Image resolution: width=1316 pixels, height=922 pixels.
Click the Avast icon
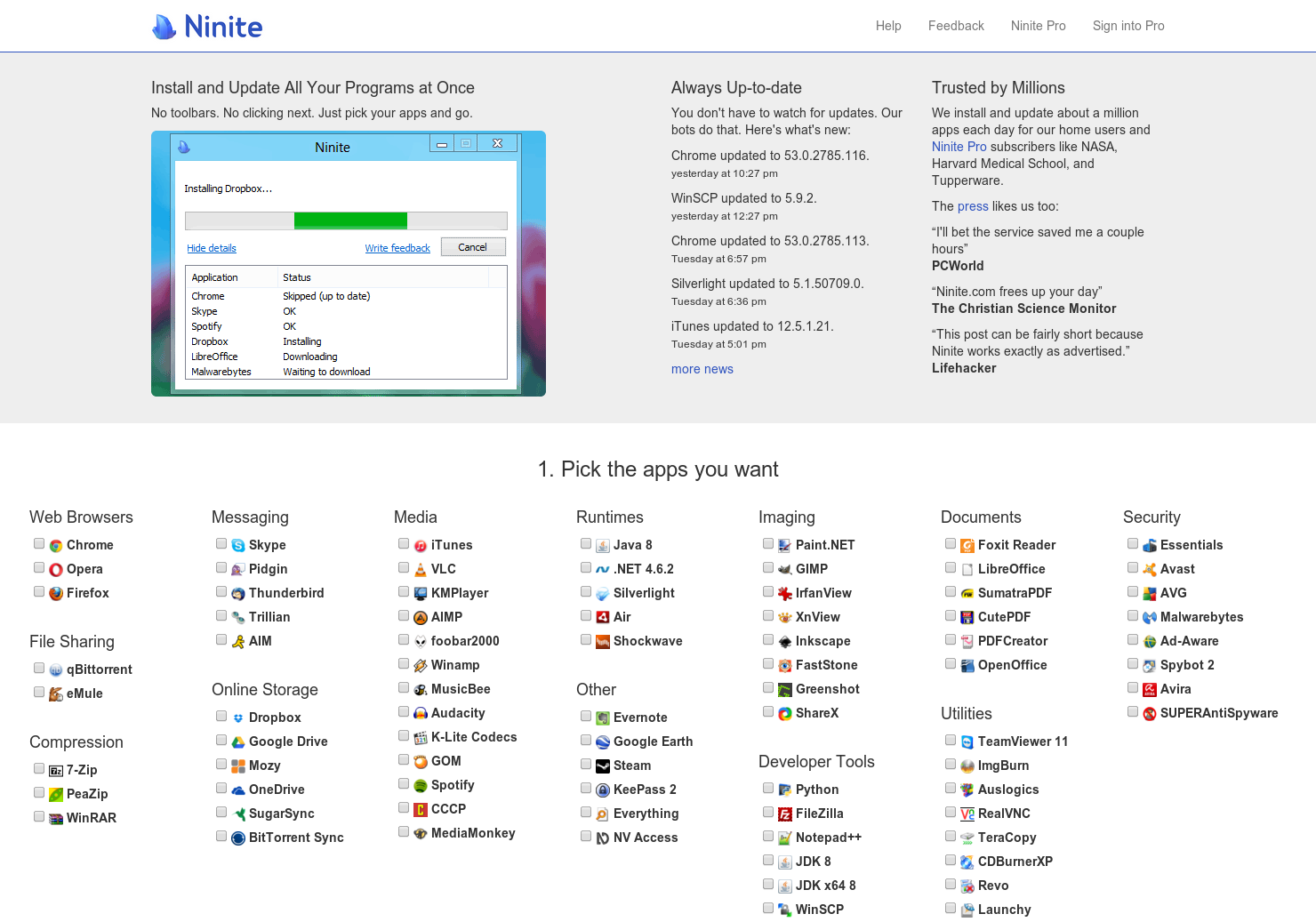point(1150,570)
